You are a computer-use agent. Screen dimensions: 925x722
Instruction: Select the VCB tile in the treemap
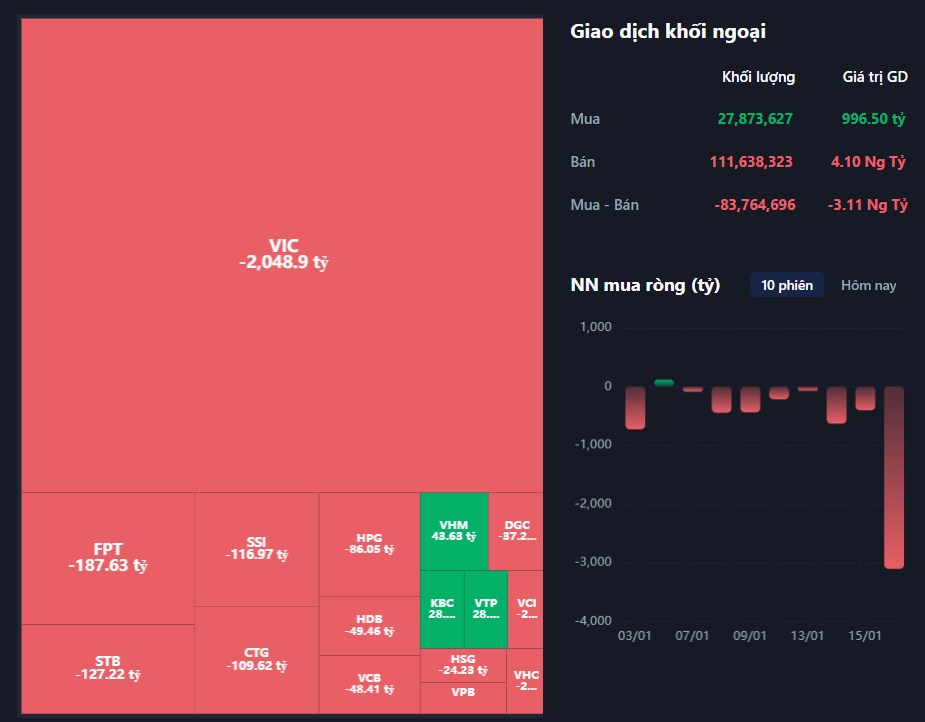click(x=369, y=684)
